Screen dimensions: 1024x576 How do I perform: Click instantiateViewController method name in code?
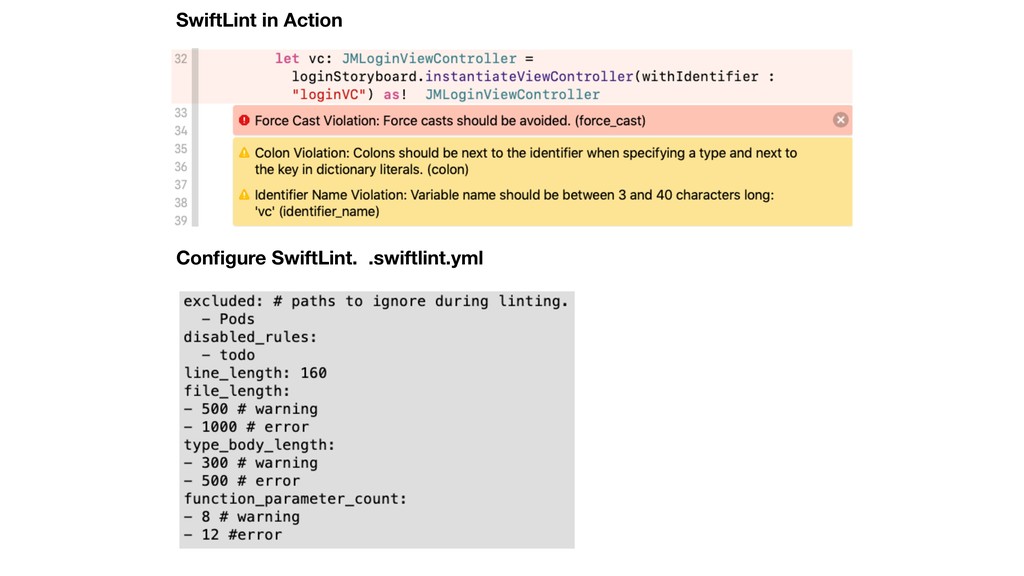coord(530,76)
